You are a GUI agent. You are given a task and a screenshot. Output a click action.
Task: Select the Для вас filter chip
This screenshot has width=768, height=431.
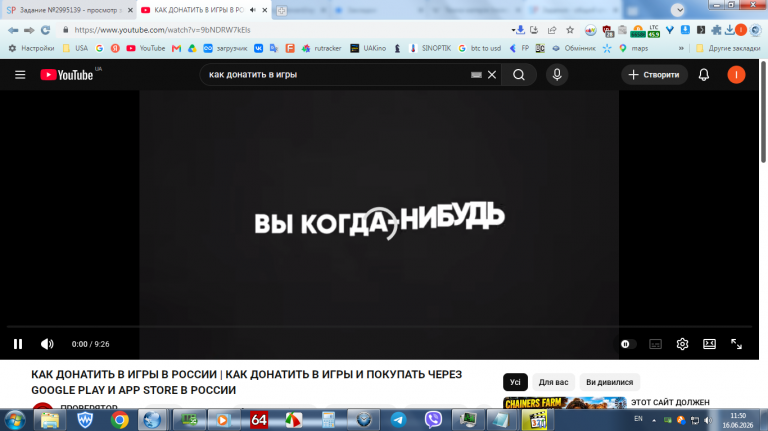coord(553,382)
